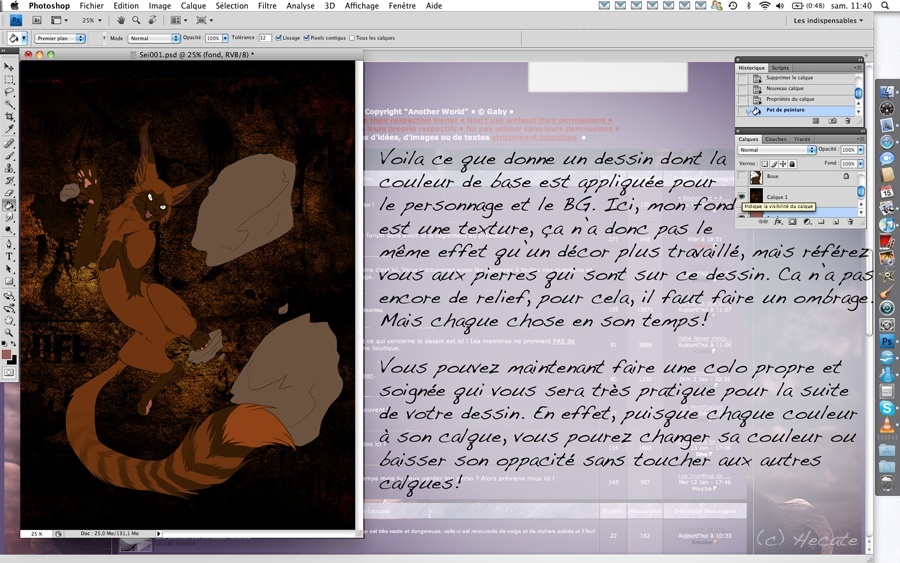
Task: Open Les indispensables workspace switcher
Action: (828, 21)
